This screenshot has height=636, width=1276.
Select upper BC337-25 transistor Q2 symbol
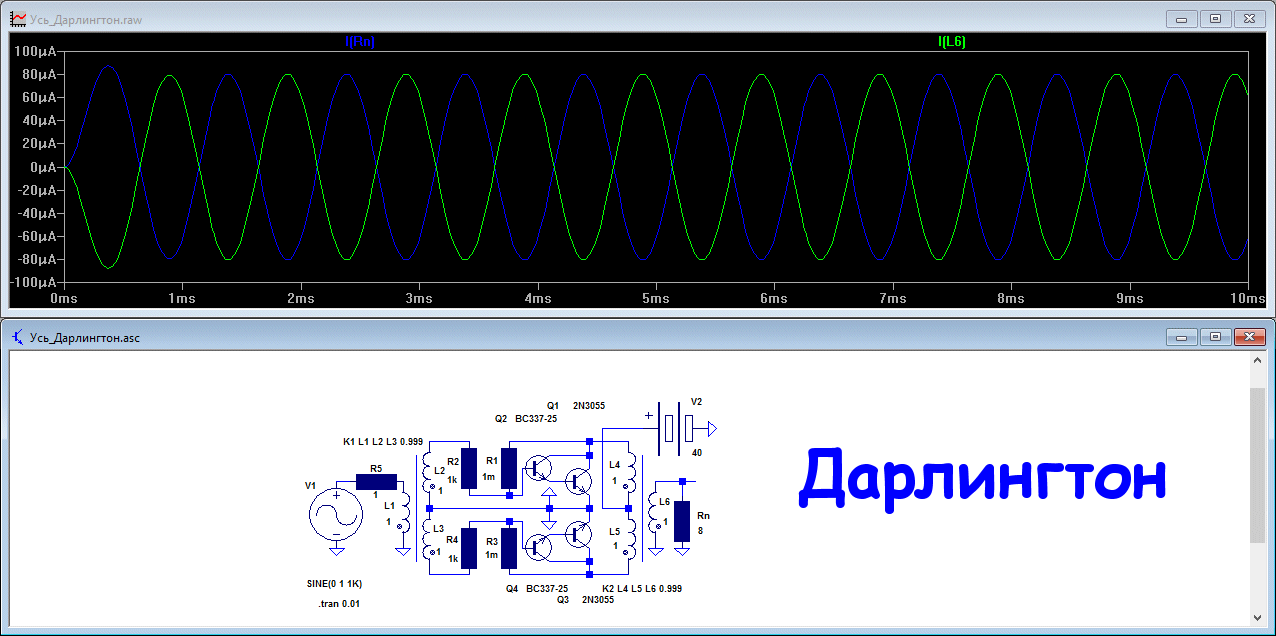click(540, 468)
